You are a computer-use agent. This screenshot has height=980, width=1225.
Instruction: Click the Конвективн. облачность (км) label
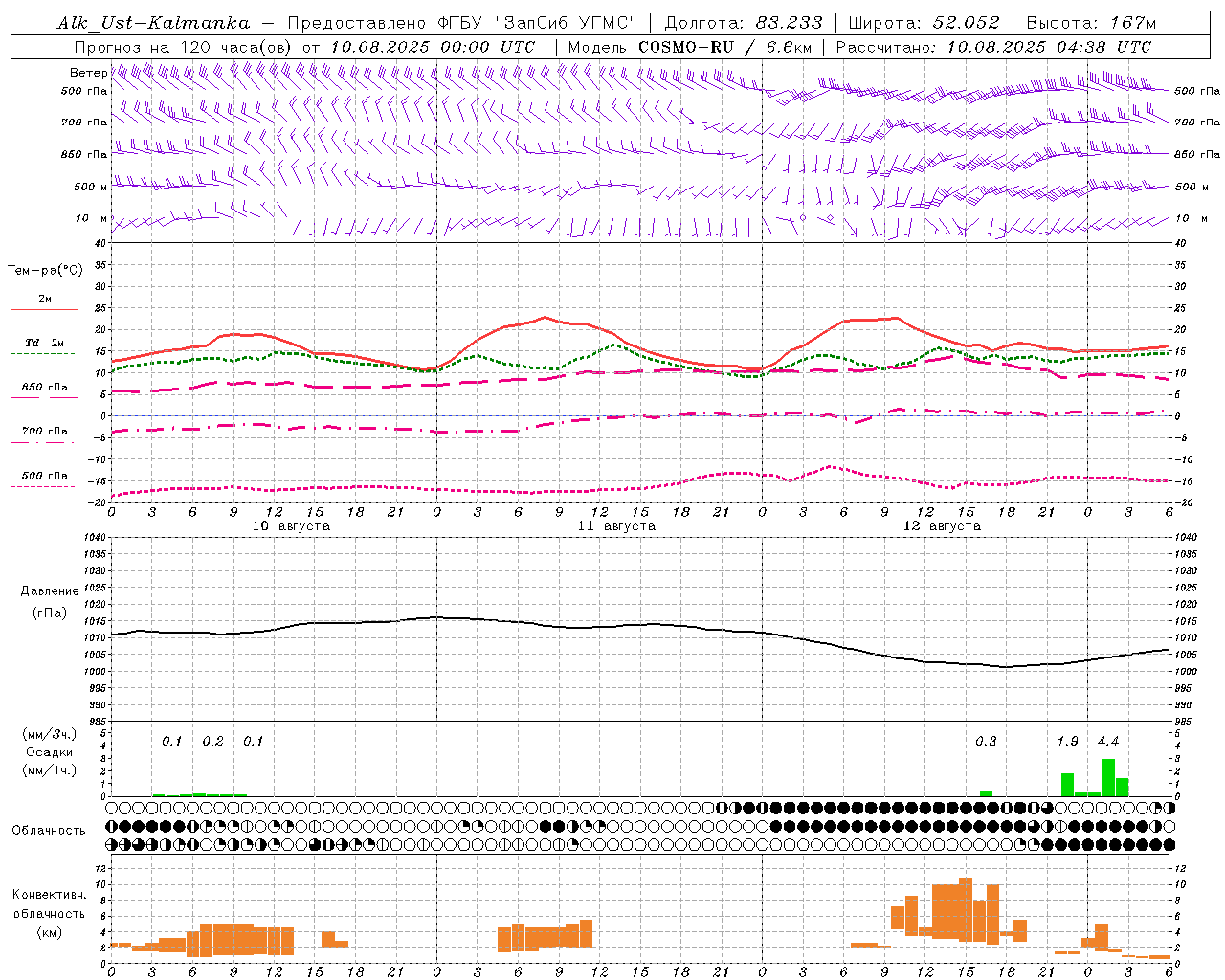[49, 913]
